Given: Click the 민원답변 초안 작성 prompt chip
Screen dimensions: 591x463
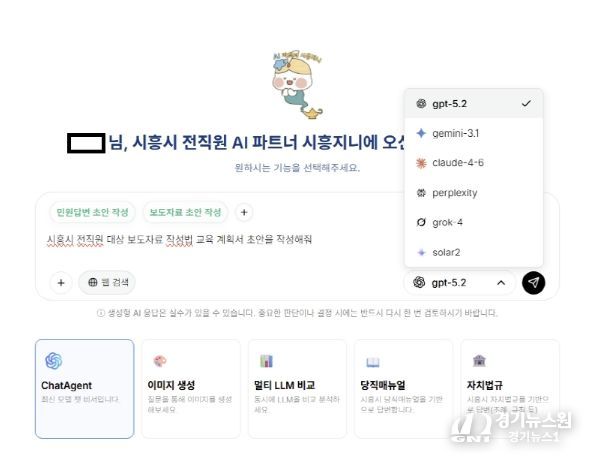Looking at the screenshot, I should click(92, 212).
